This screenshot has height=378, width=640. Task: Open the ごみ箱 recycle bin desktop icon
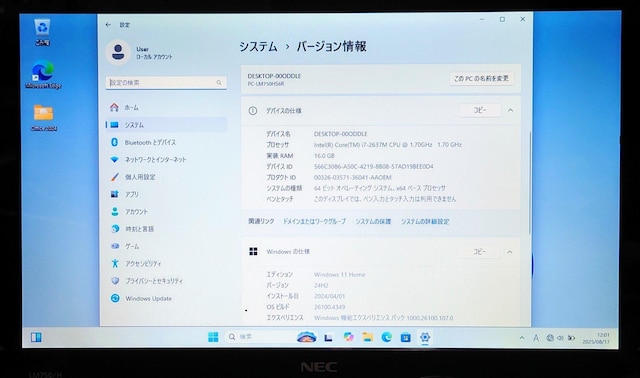(x=42, y=32)
